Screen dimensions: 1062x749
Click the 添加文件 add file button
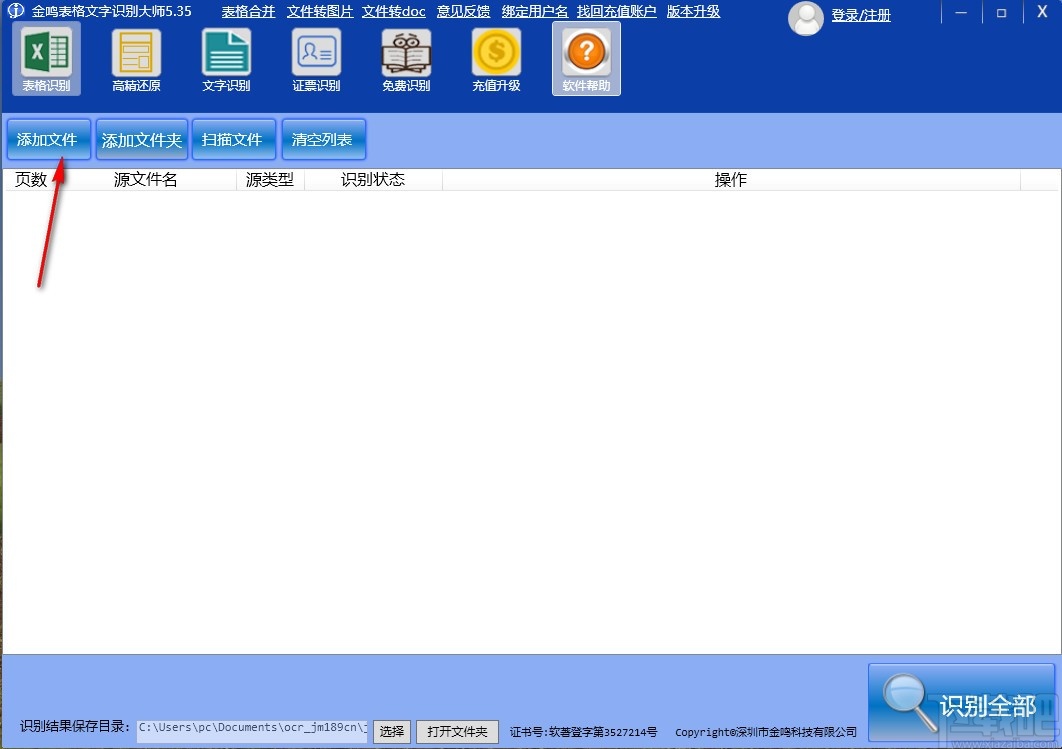[48, 139]
